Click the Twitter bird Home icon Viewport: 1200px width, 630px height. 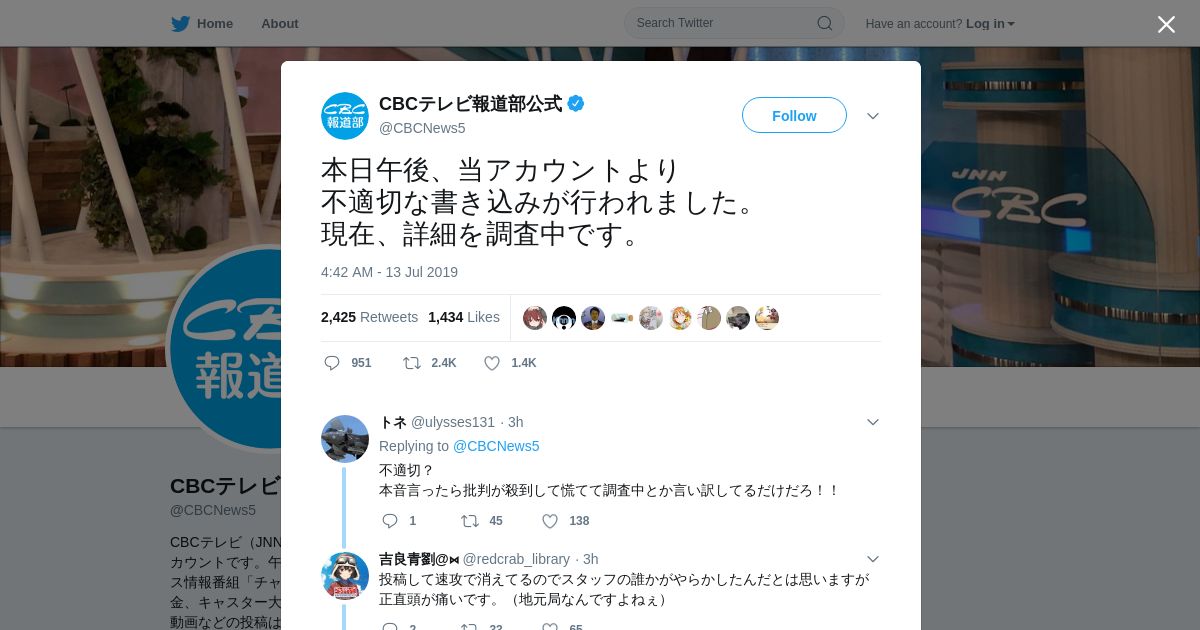180,23
